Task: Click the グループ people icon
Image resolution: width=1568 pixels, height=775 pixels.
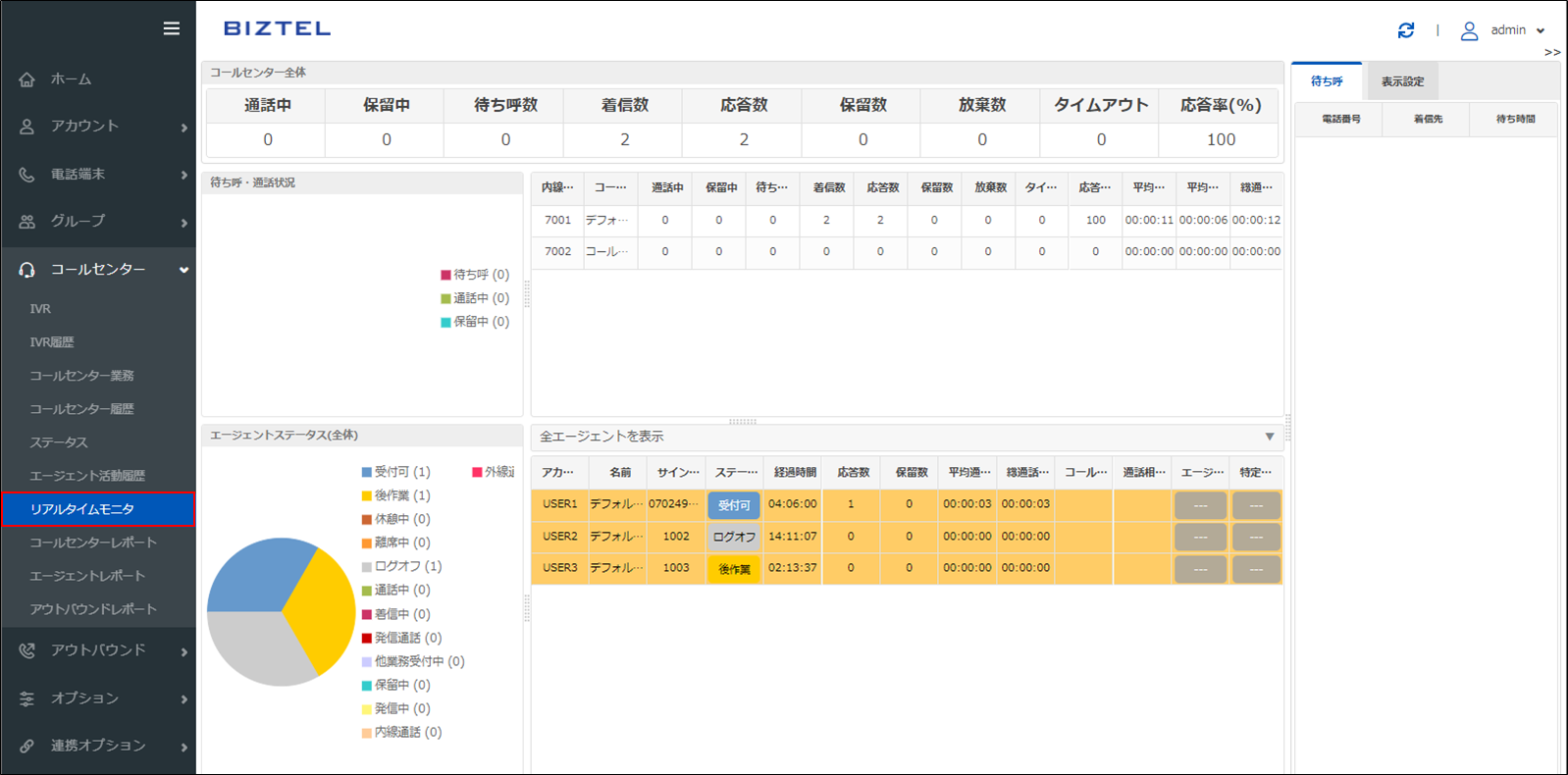Action: click(x=26, y=222)
